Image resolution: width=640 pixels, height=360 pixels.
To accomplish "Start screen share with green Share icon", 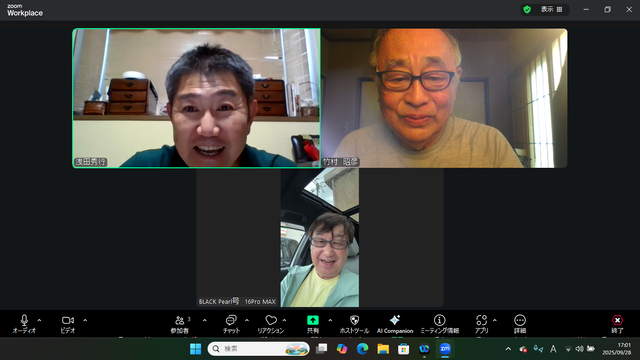I will click(313, 320).
